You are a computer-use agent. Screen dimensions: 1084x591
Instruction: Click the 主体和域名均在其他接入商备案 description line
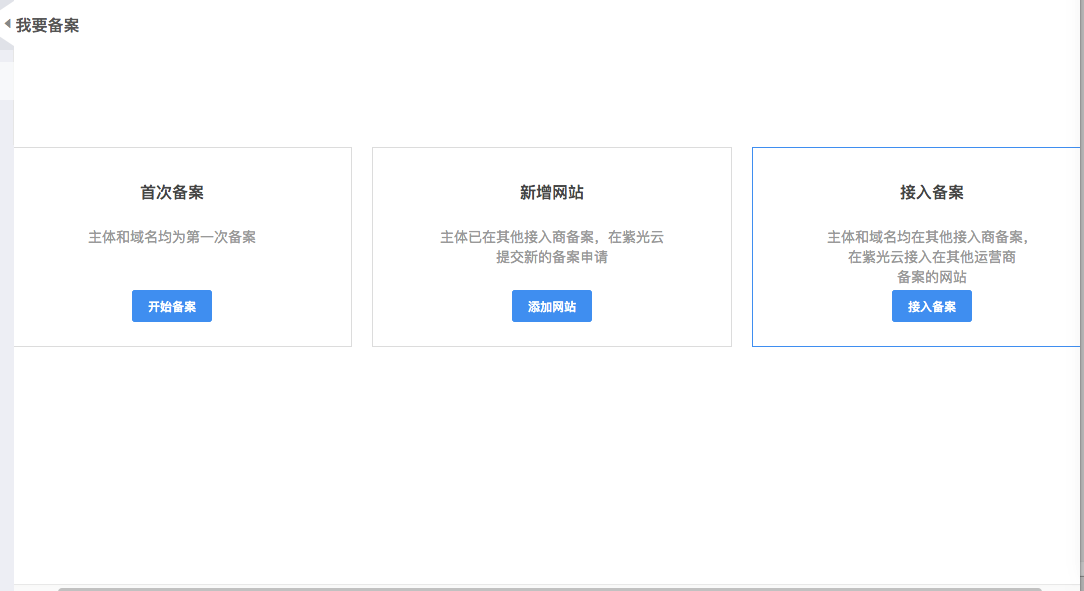point(927,238)
